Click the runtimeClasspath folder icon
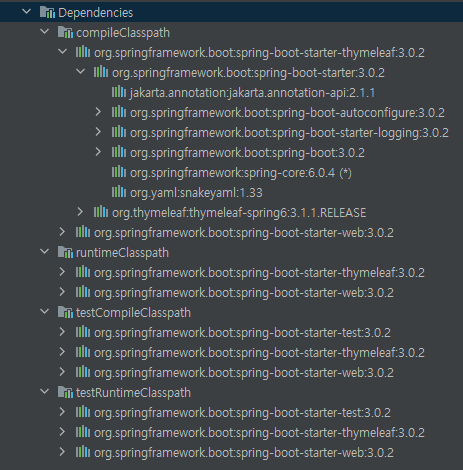 click(65, 252)
